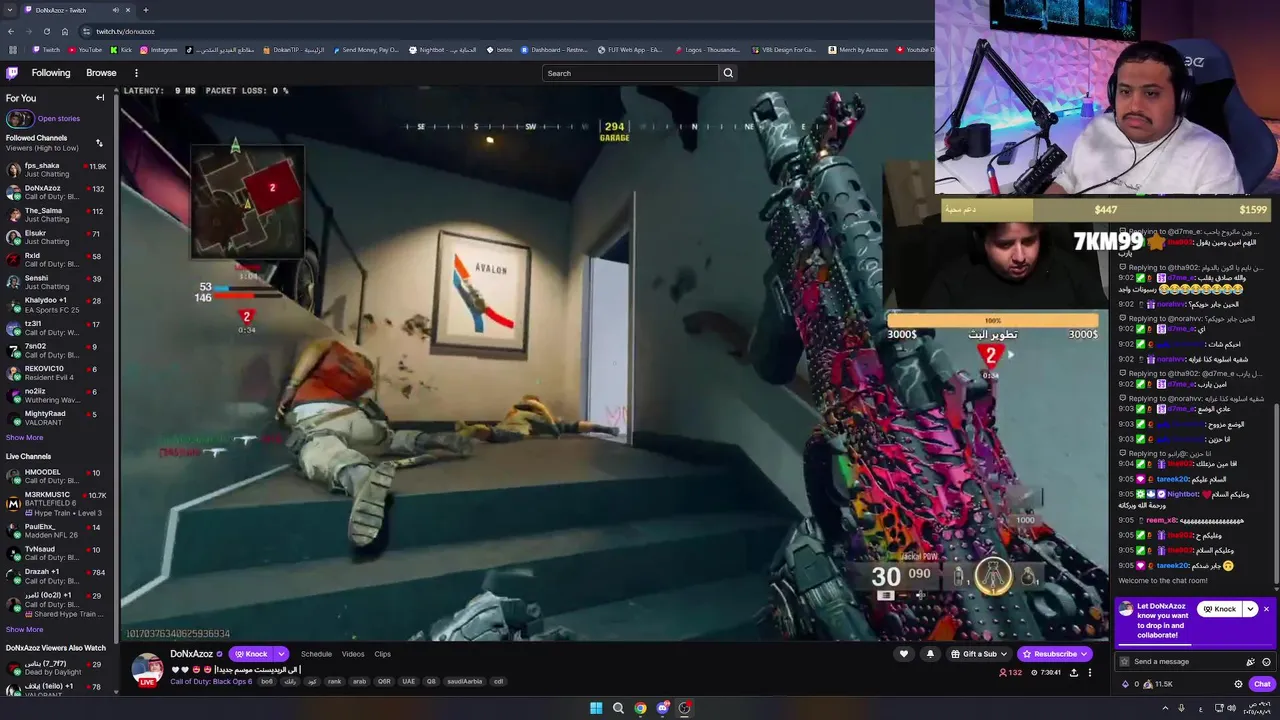Mute the DoNxAzoz tab audio icon
Image resolution: width=1280 pixels, height=720 pixels.
coord(114,10)
